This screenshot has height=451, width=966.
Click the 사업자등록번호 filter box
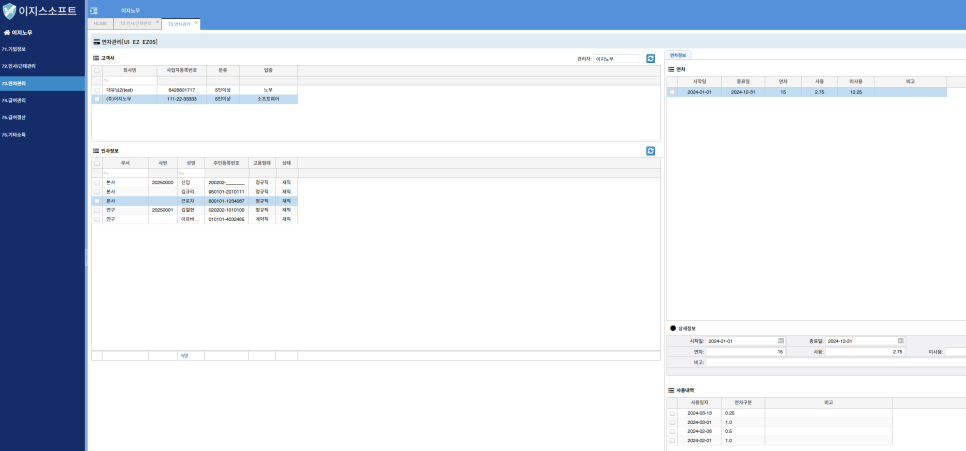tap(182, 81)
